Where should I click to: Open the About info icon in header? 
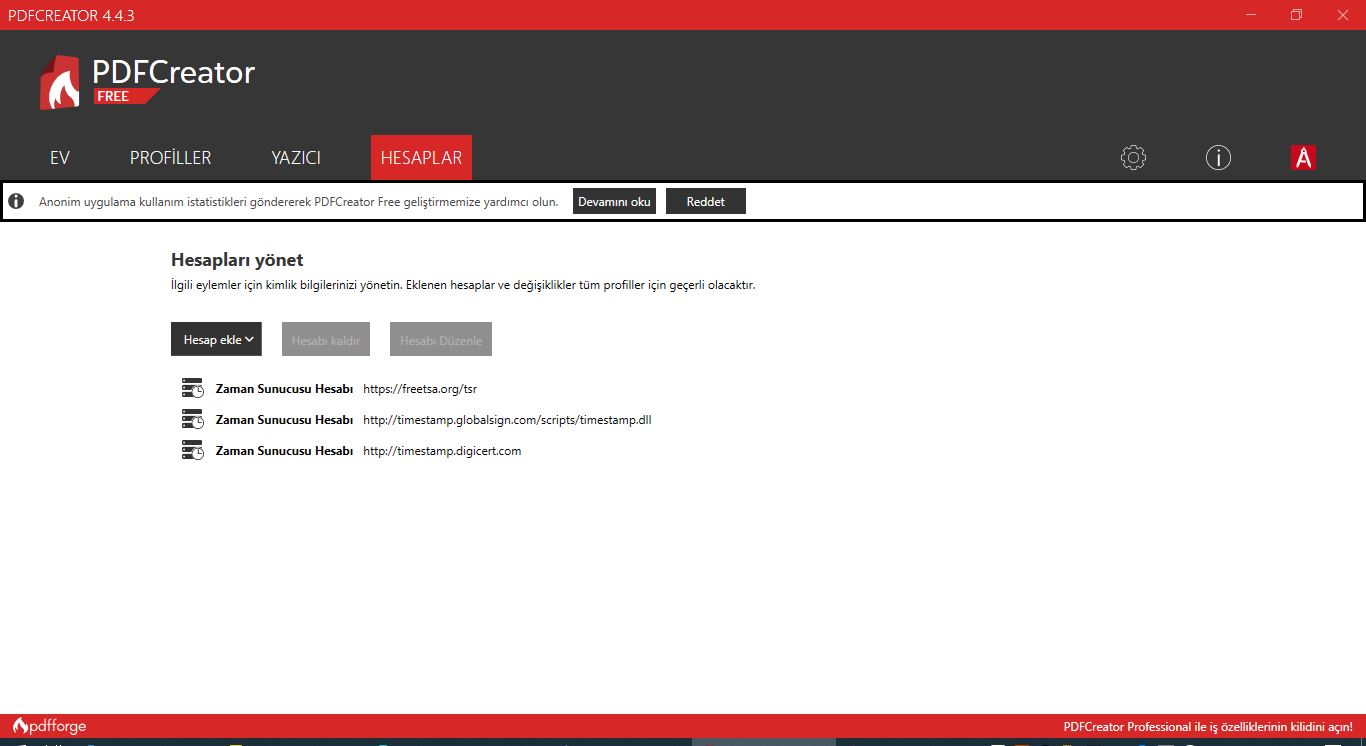pos(1218,157)
